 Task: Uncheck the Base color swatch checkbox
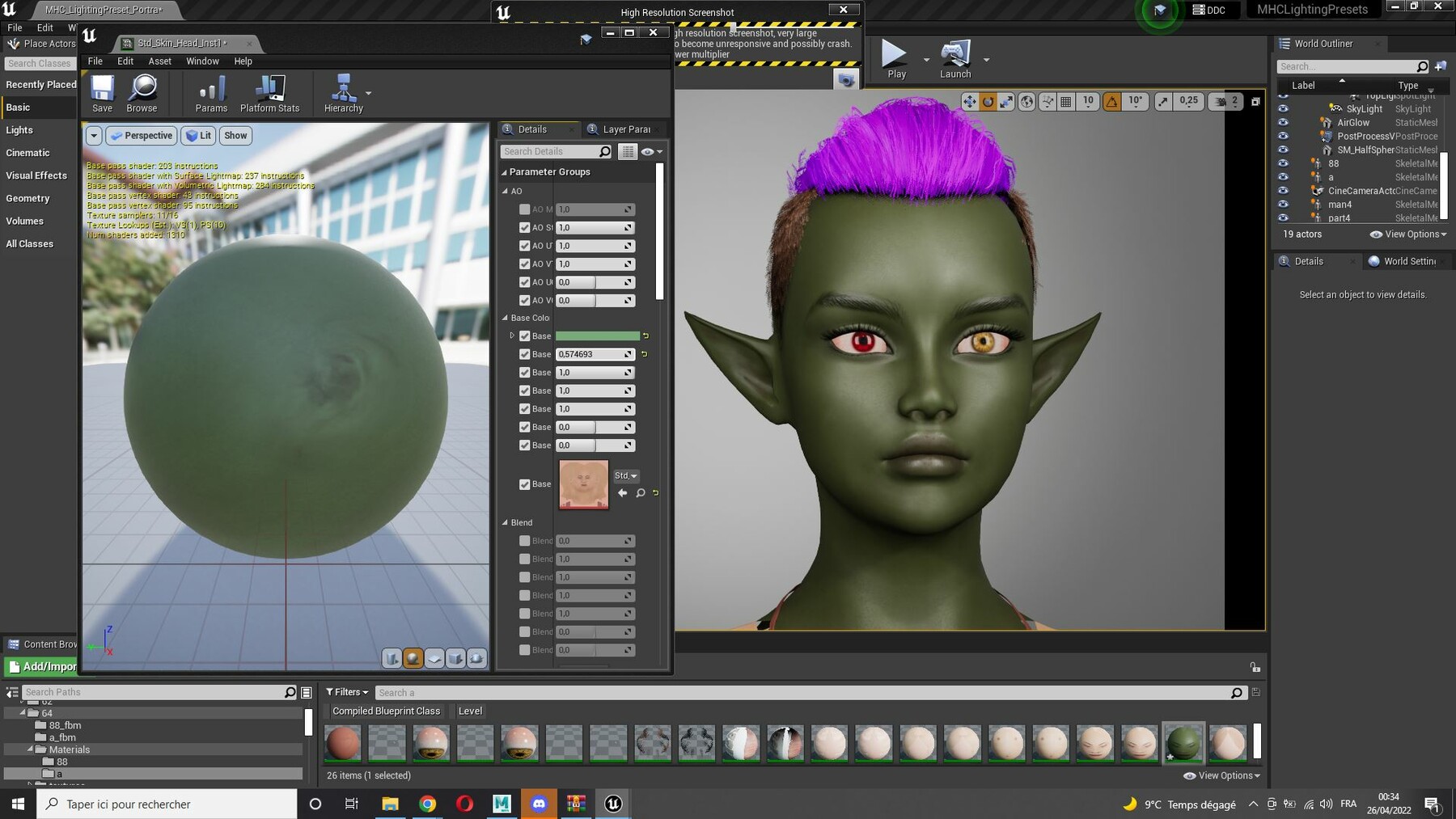pyautogui.click(x=524, y=336)
